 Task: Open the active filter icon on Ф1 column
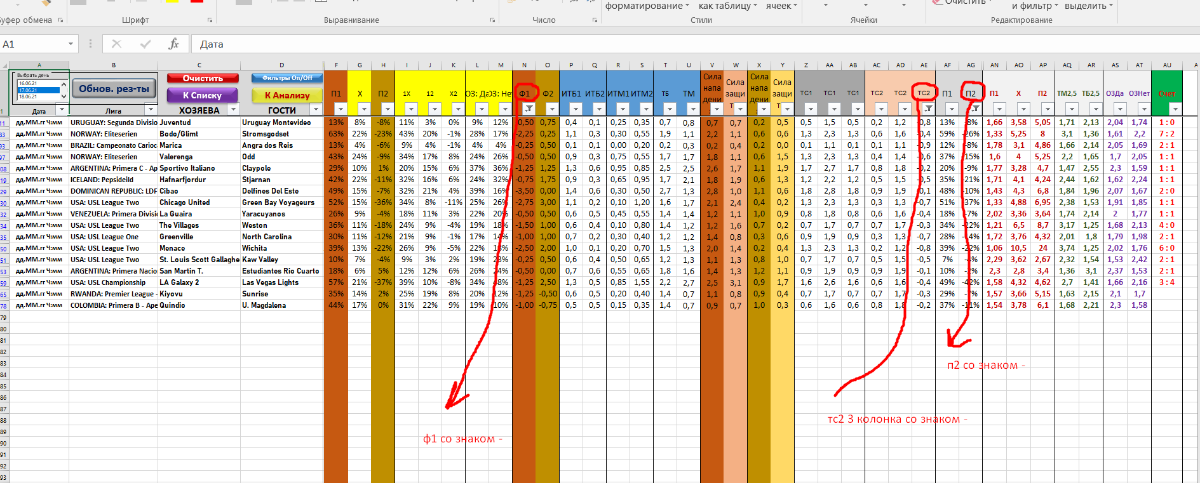(x=529, y=109)
